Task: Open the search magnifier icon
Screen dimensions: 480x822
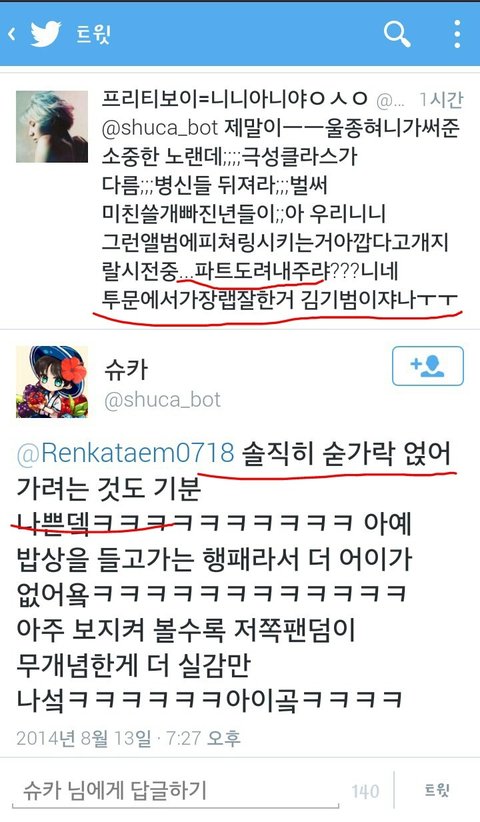Action: point(397,34)
